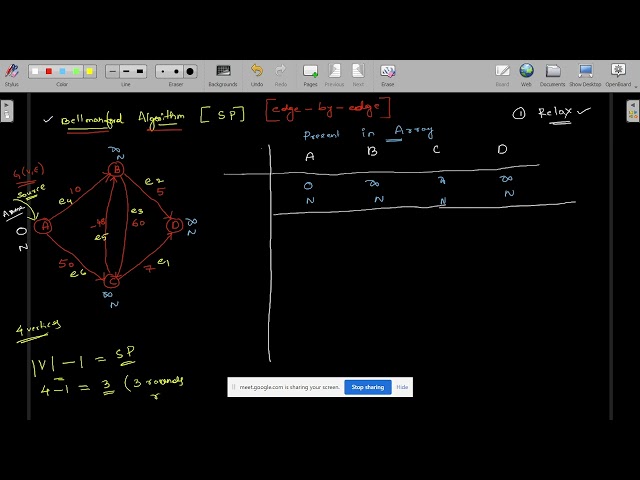Choose the blue pen color
Screen dimensions: 640x480
[62, 71]
